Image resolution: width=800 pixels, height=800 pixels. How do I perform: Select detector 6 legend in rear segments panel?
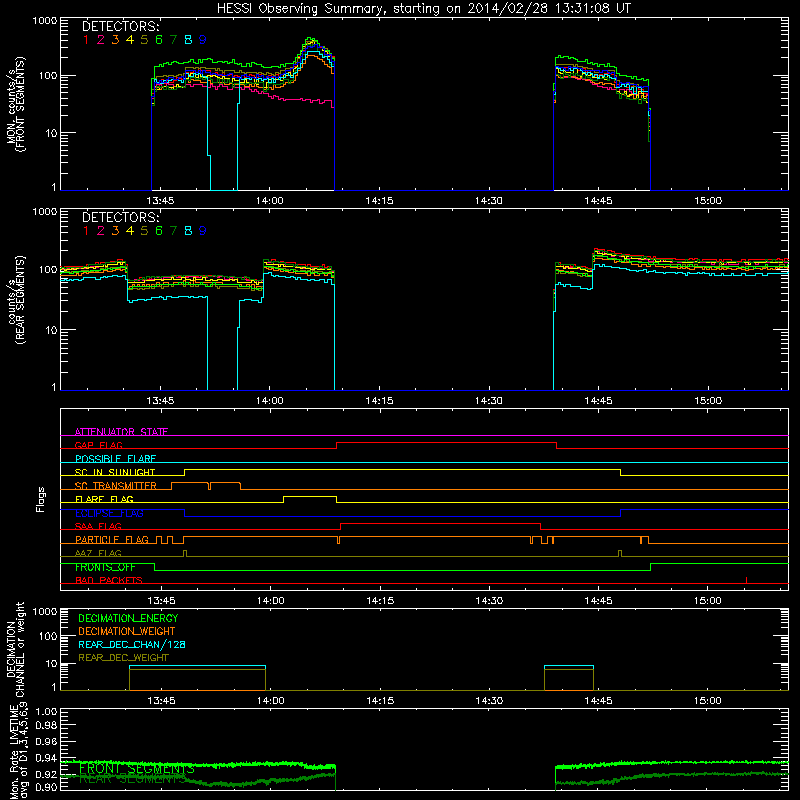159,231
